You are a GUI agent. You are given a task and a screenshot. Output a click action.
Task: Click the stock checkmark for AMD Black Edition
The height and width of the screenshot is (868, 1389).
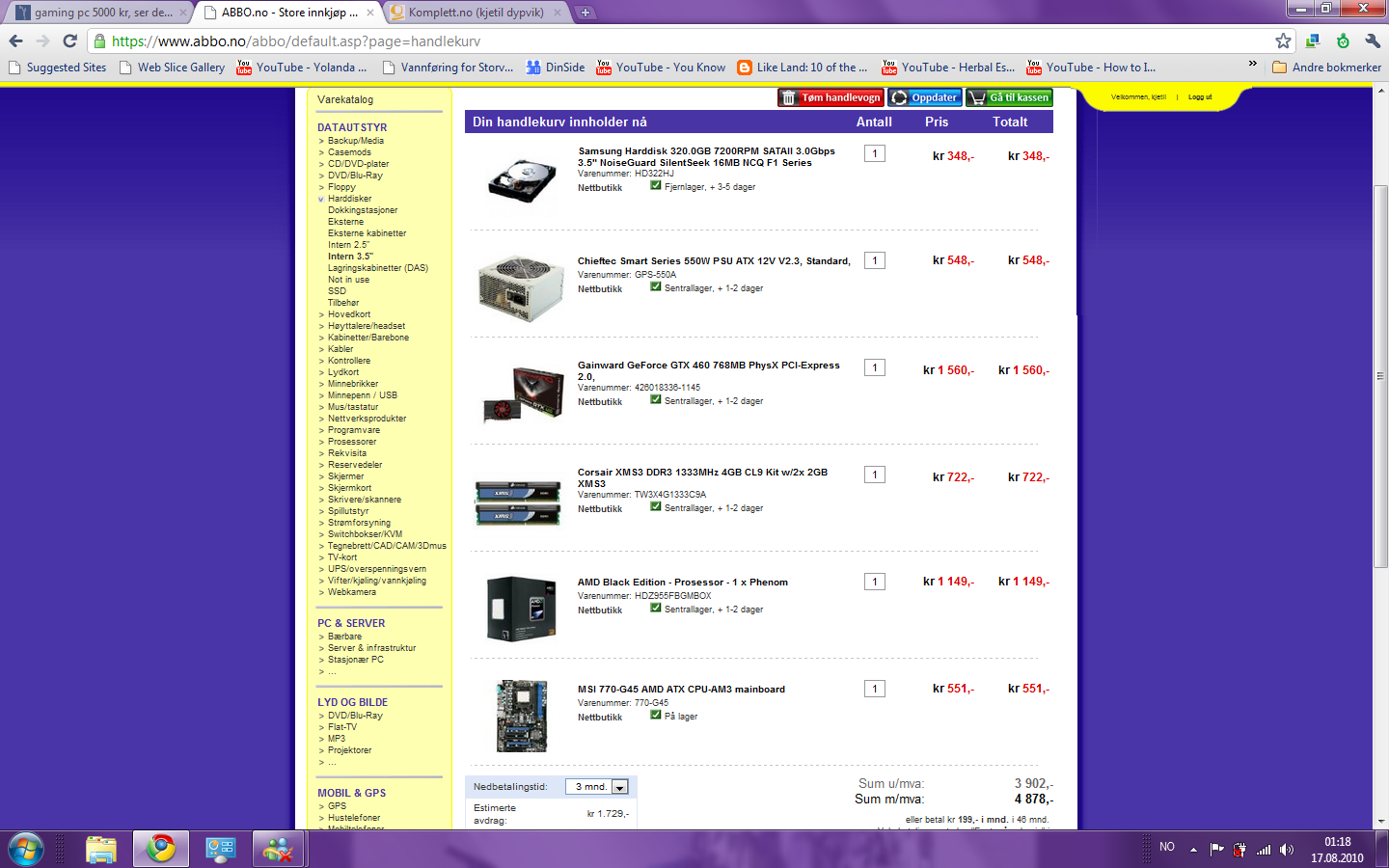tap(656, 609)
